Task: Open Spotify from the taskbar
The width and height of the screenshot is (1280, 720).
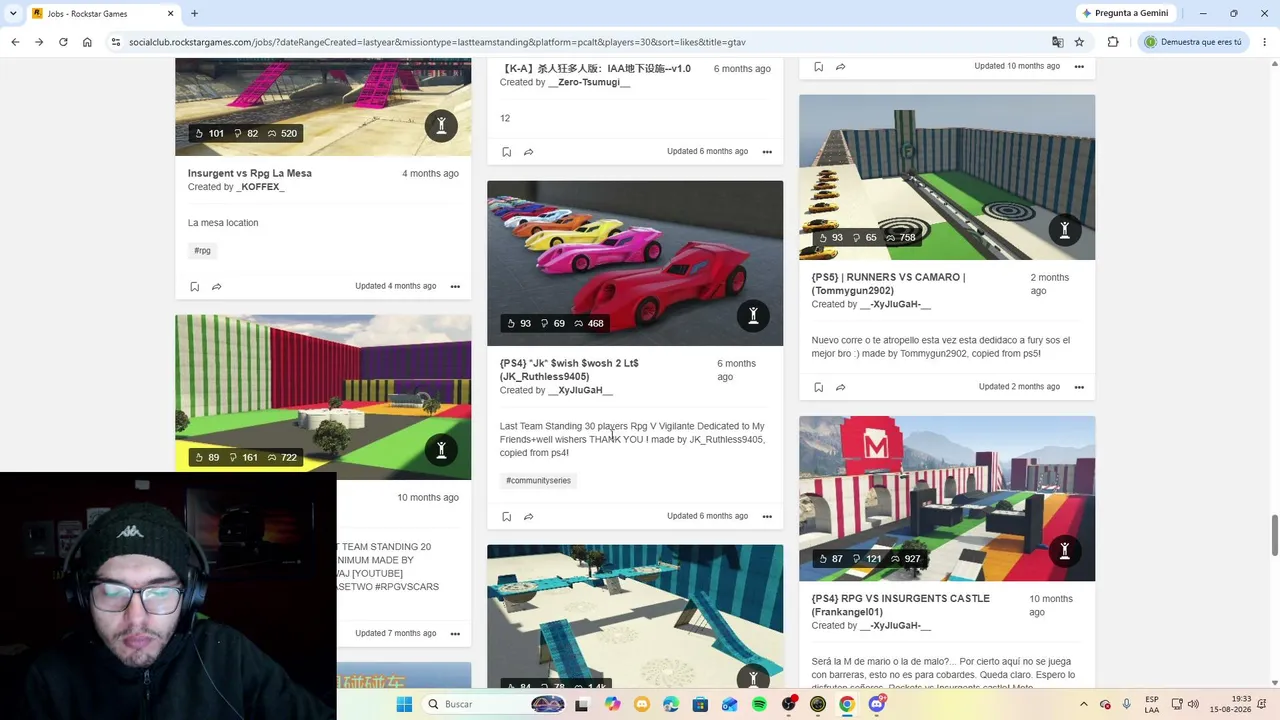Action: tap(759, 704)
